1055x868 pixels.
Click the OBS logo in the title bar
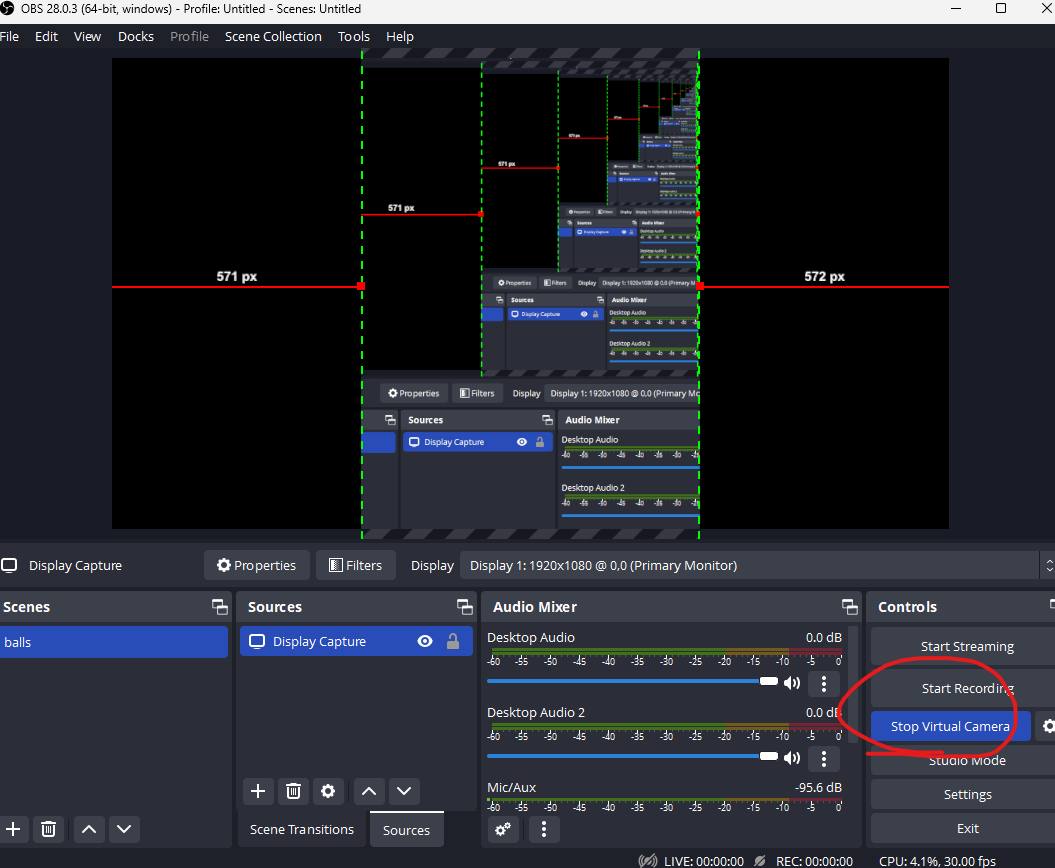[x=7, y=9]
